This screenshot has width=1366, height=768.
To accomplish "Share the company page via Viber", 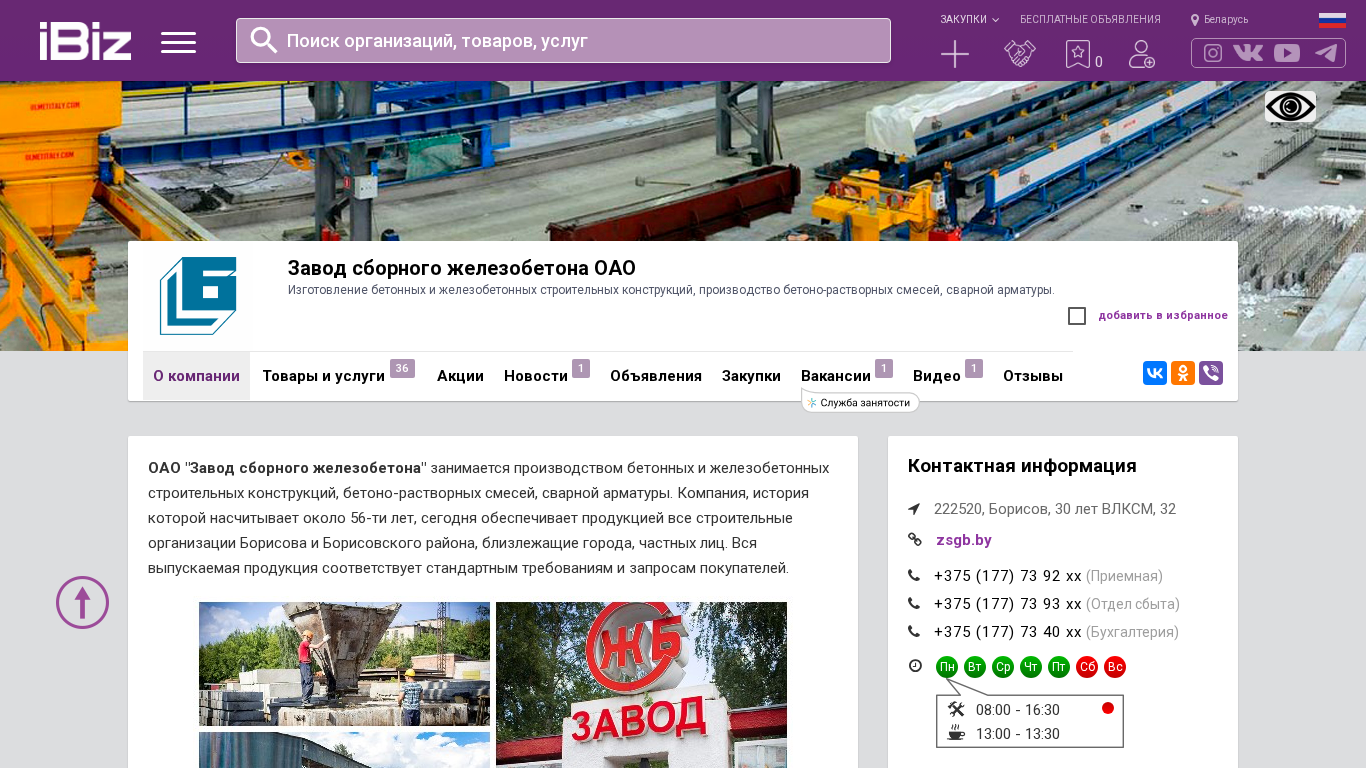I will (x=1211, y=373).
